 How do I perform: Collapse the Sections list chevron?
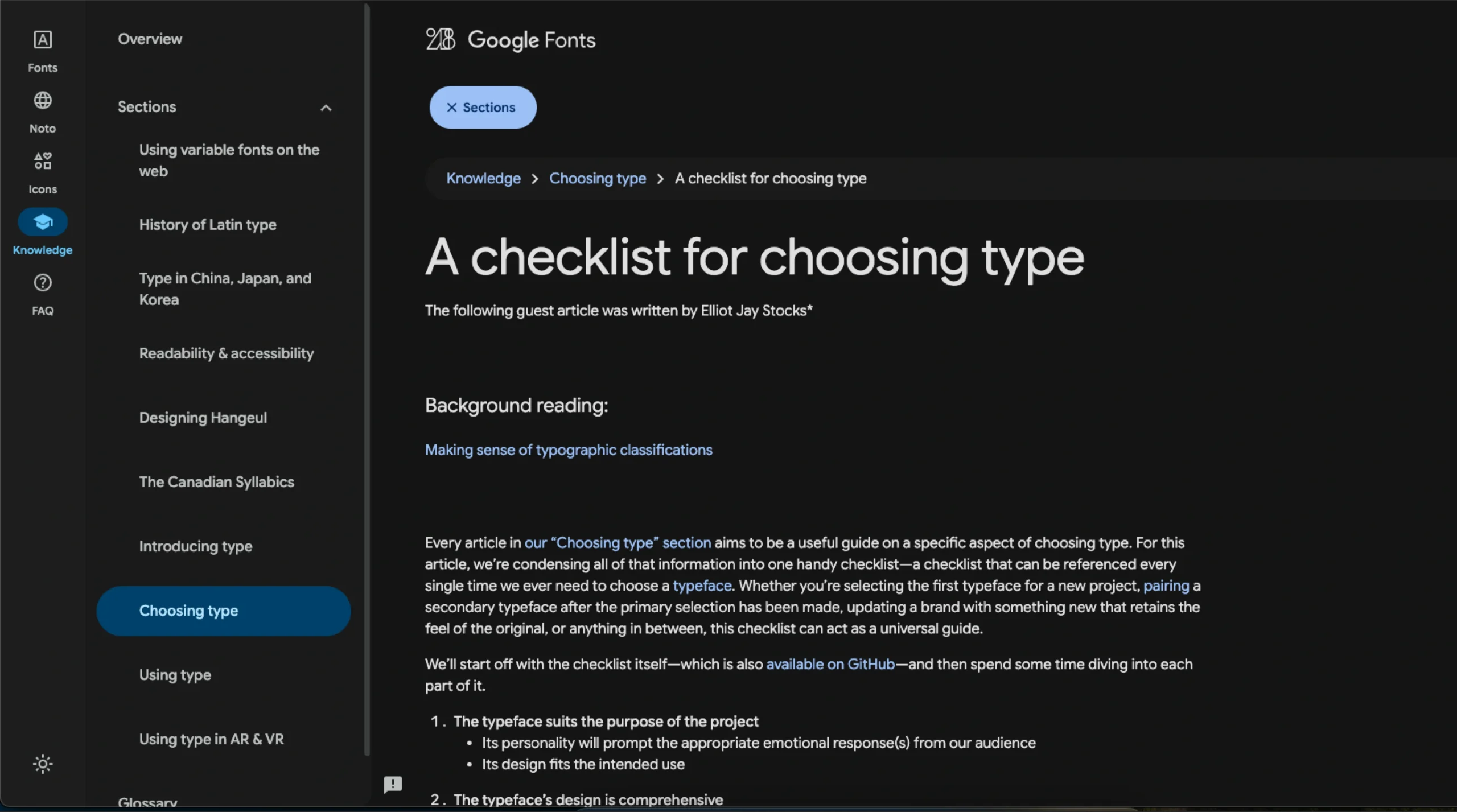326,108
